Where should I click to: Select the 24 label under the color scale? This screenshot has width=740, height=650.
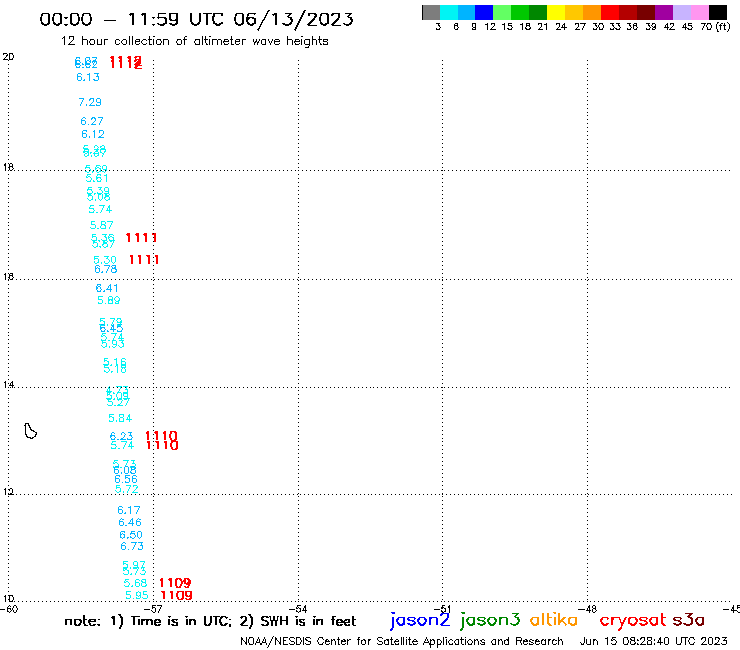(x=561, y=26)
